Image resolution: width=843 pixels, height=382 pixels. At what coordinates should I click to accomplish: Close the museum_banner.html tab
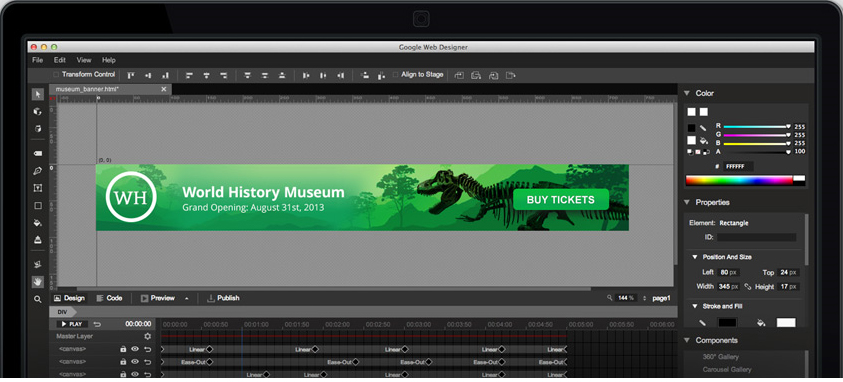point(164,89)
